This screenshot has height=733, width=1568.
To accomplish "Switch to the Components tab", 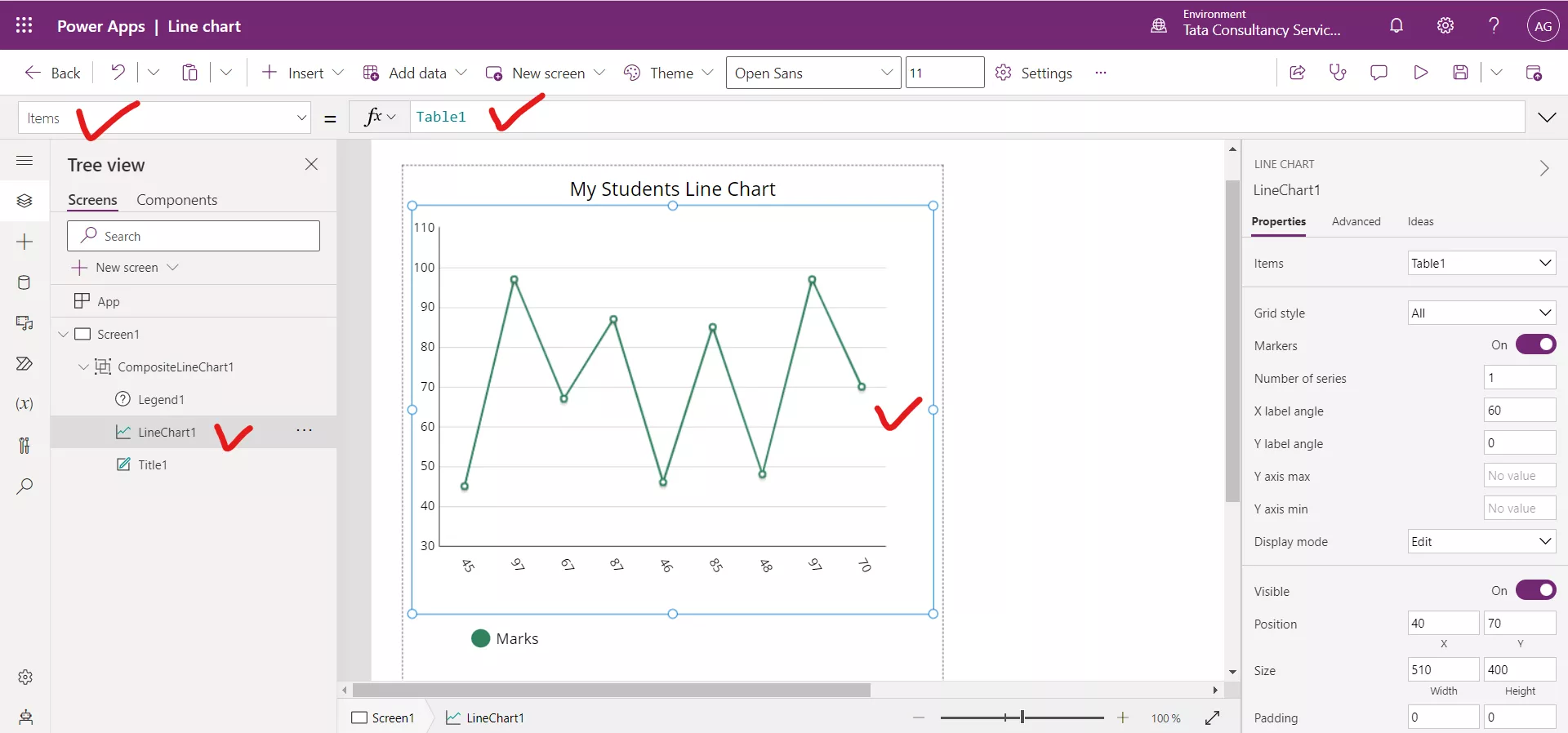I will [176, 200].
